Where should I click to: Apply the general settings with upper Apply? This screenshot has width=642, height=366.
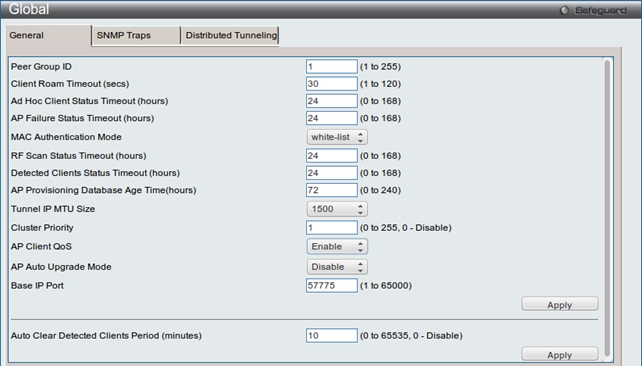pyautogui.click(x=559, y=304)
